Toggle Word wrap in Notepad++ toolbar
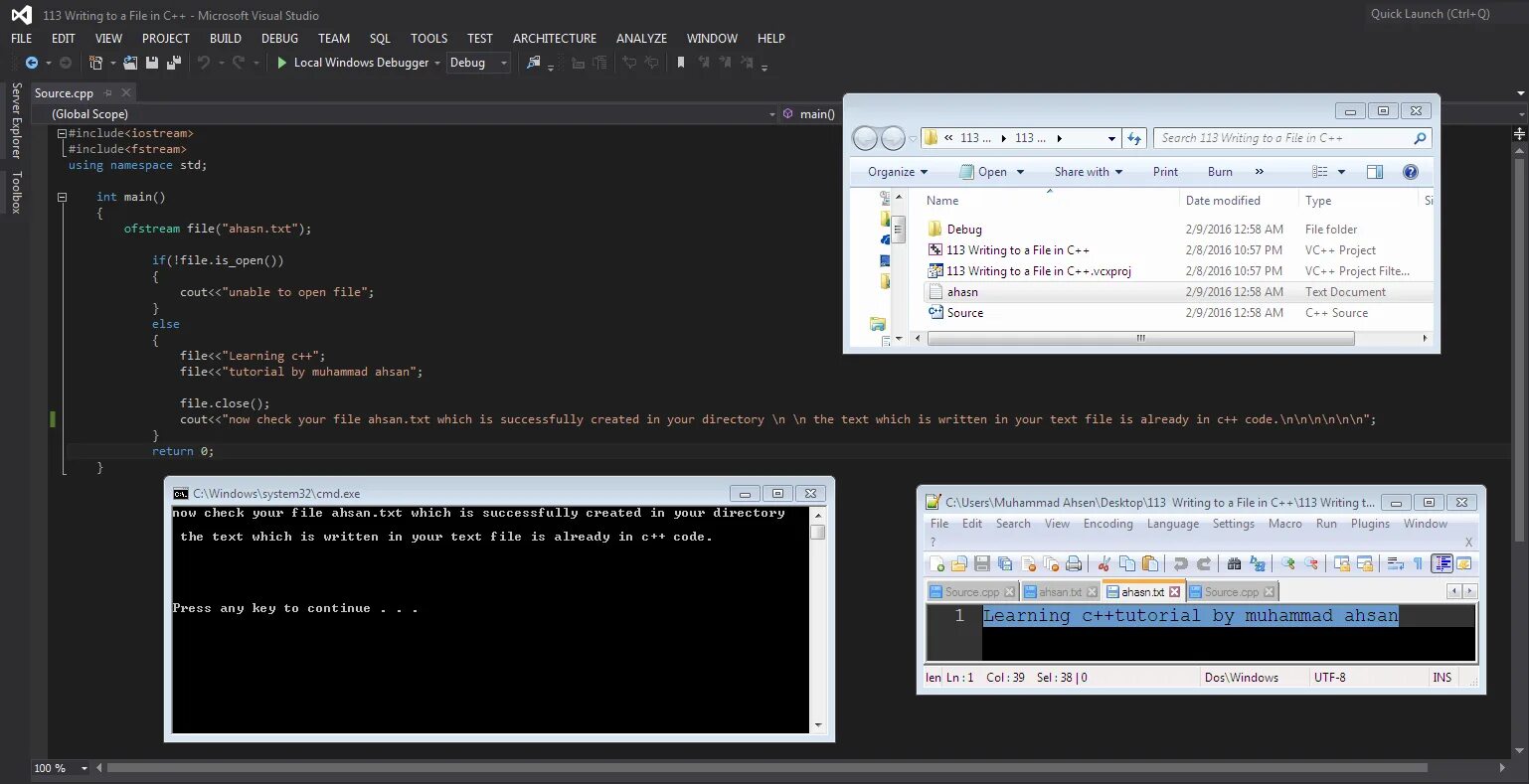This screenshot has height=784, width=1529. [1396, 564]
